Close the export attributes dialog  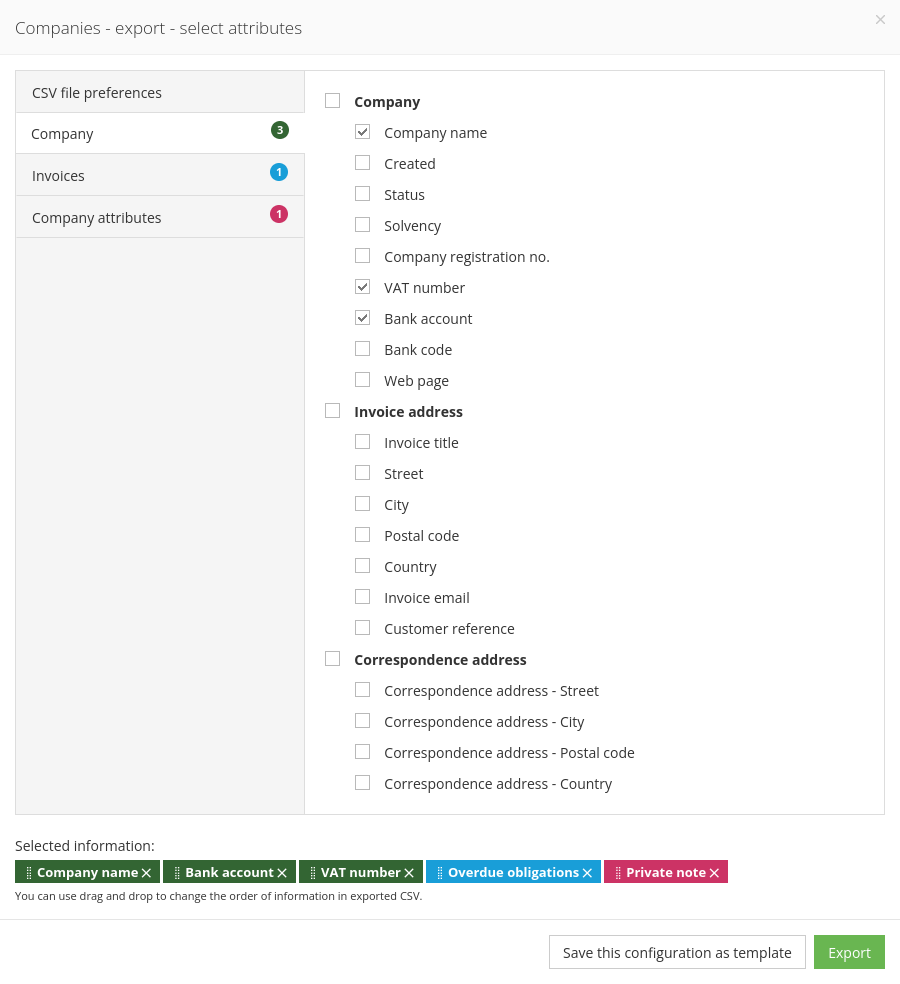pos(880,19)
